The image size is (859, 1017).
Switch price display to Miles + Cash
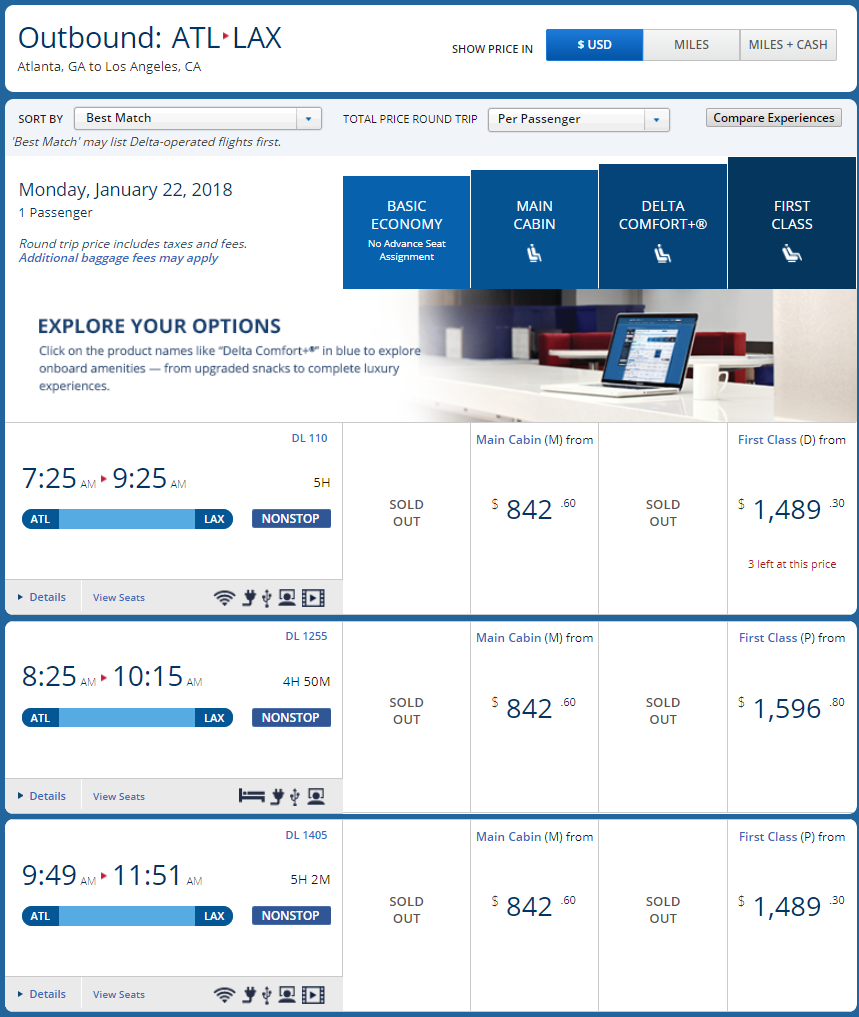(x=788, y=45)
